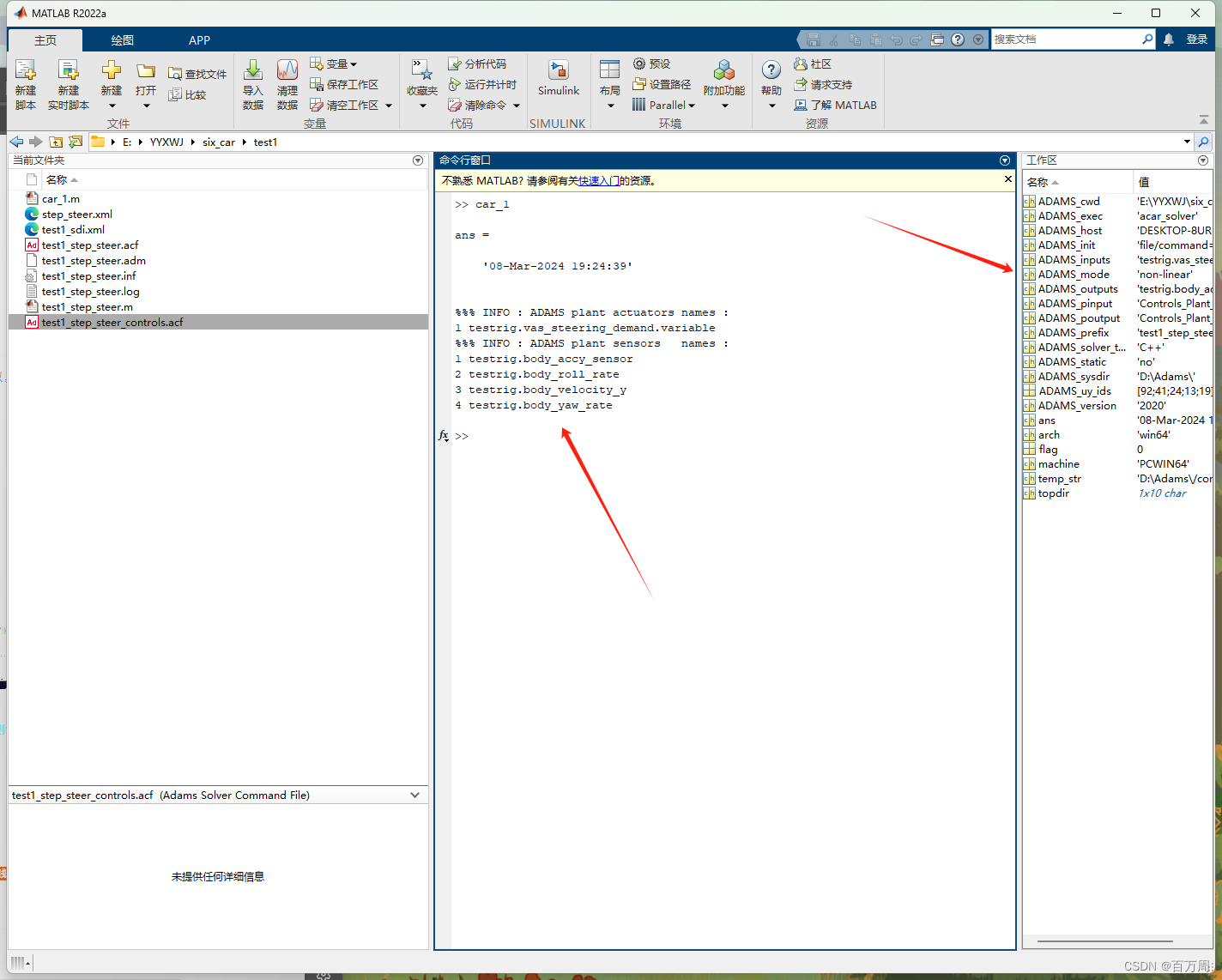Click the Open (打开) folder icon
The image size is (1222, 980).
coord(146,71)
